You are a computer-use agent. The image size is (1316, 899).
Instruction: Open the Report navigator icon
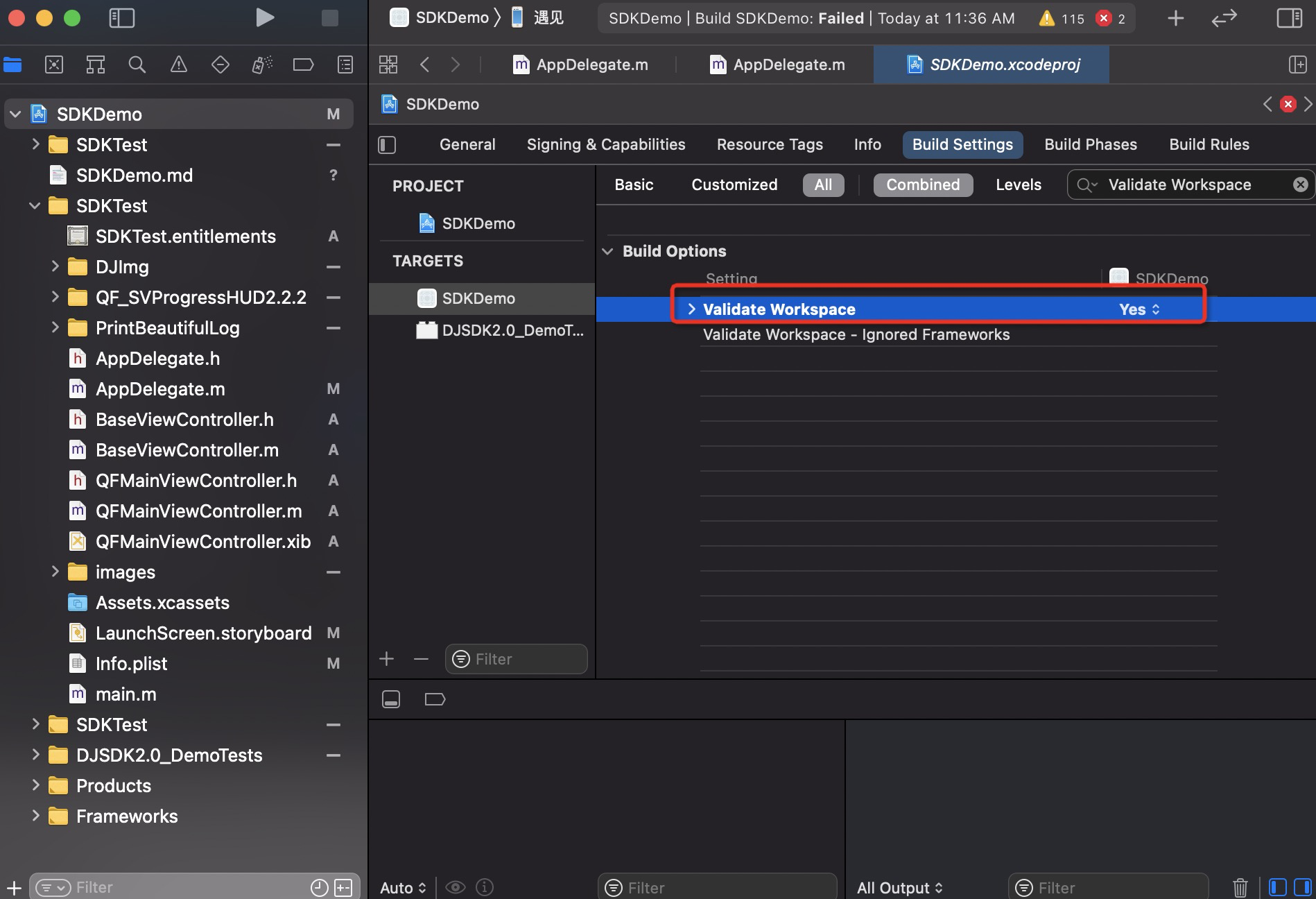[x=345, y=65]
